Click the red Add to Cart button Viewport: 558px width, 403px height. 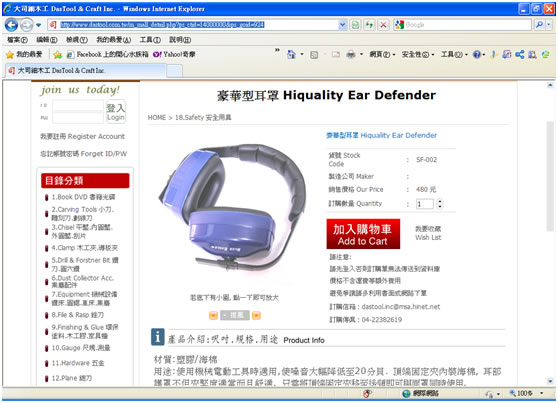363,234
